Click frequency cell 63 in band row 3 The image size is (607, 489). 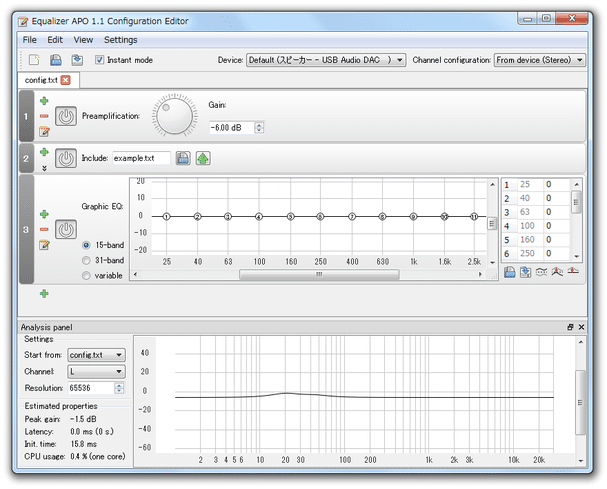tap(530, 212)
